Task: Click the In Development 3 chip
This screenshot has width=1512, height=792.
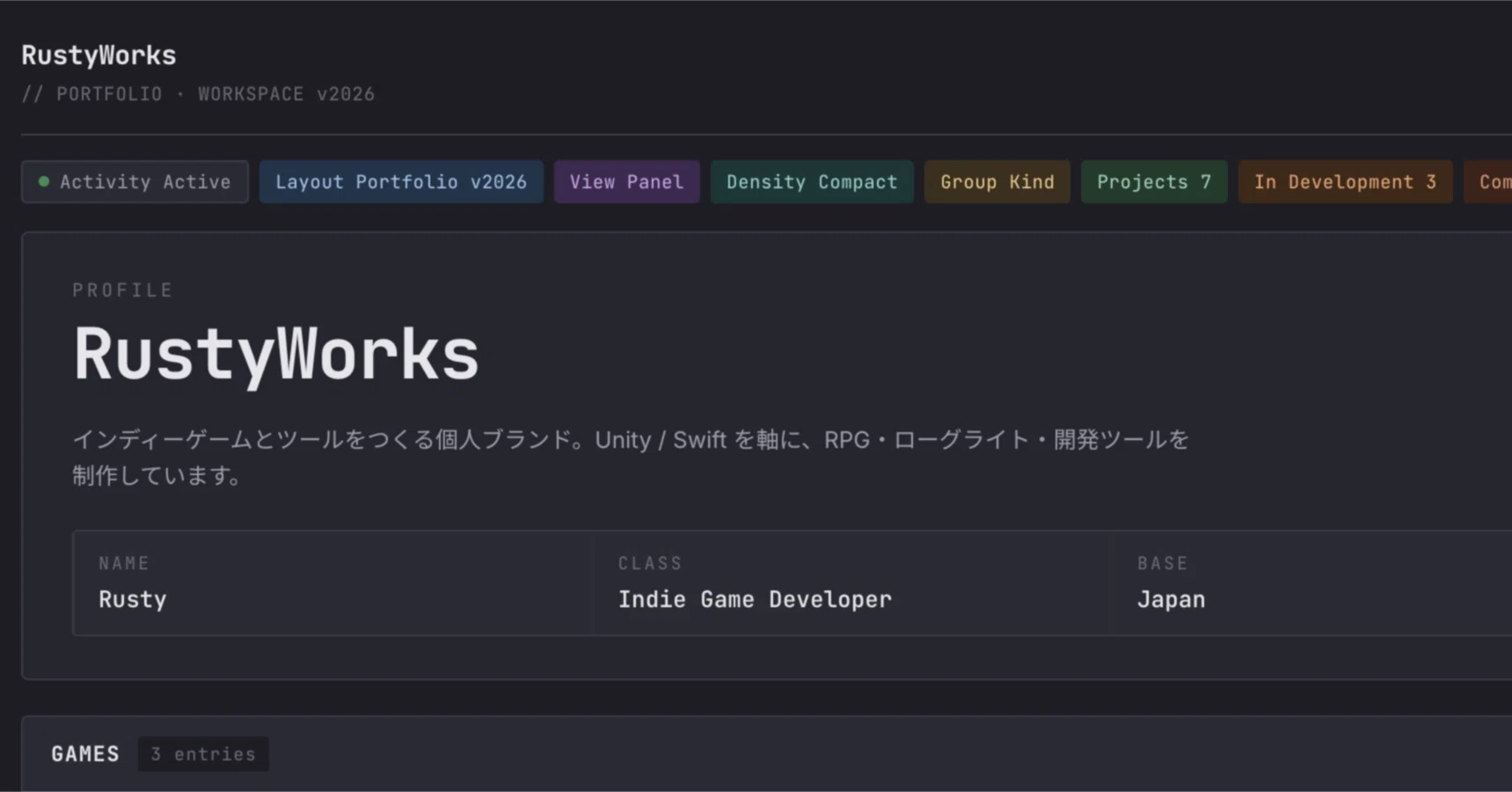Action: [x=1345, y=182]
